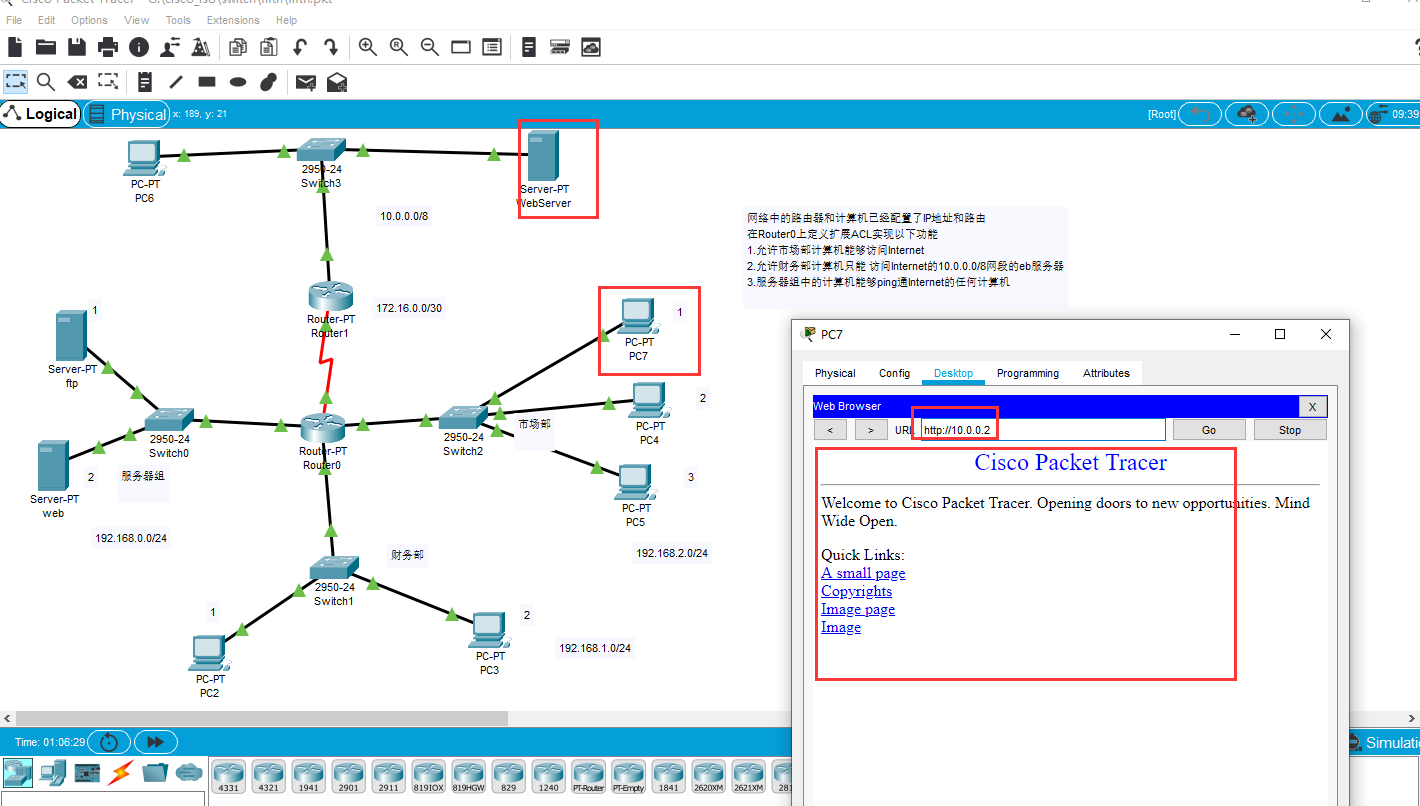This screenshot has width=1420, height=806.
Task: Open the Physical tab in PC7 window
Action: click(835, 373)
